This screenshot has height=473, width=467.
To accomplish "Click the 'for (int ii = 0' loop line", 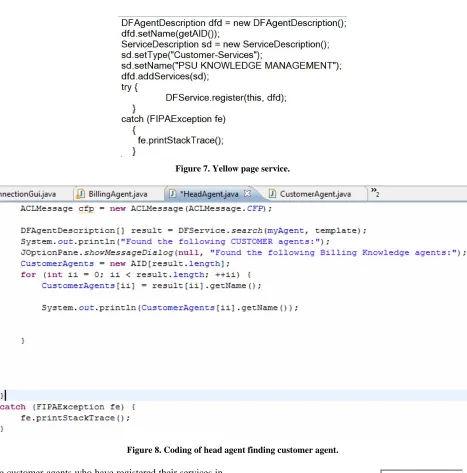I will point(136,275).
